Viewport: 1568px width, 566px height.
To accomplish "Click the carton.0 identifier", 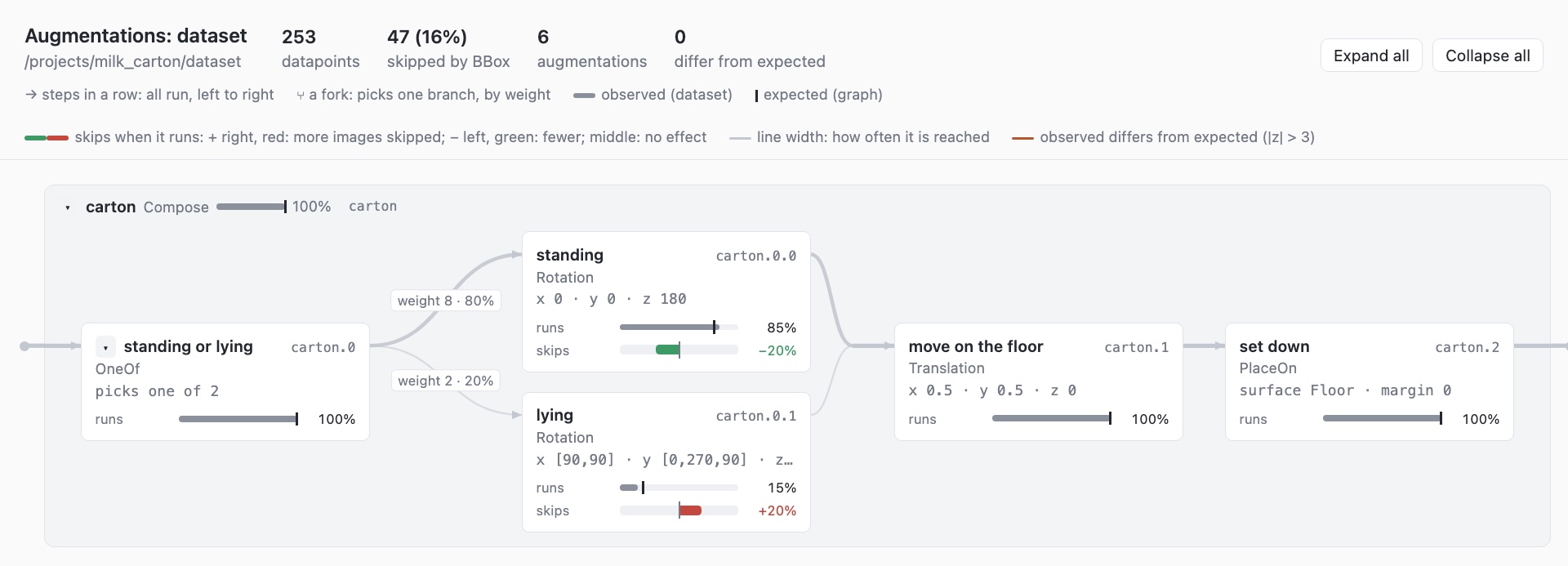I will click(323, 347).
